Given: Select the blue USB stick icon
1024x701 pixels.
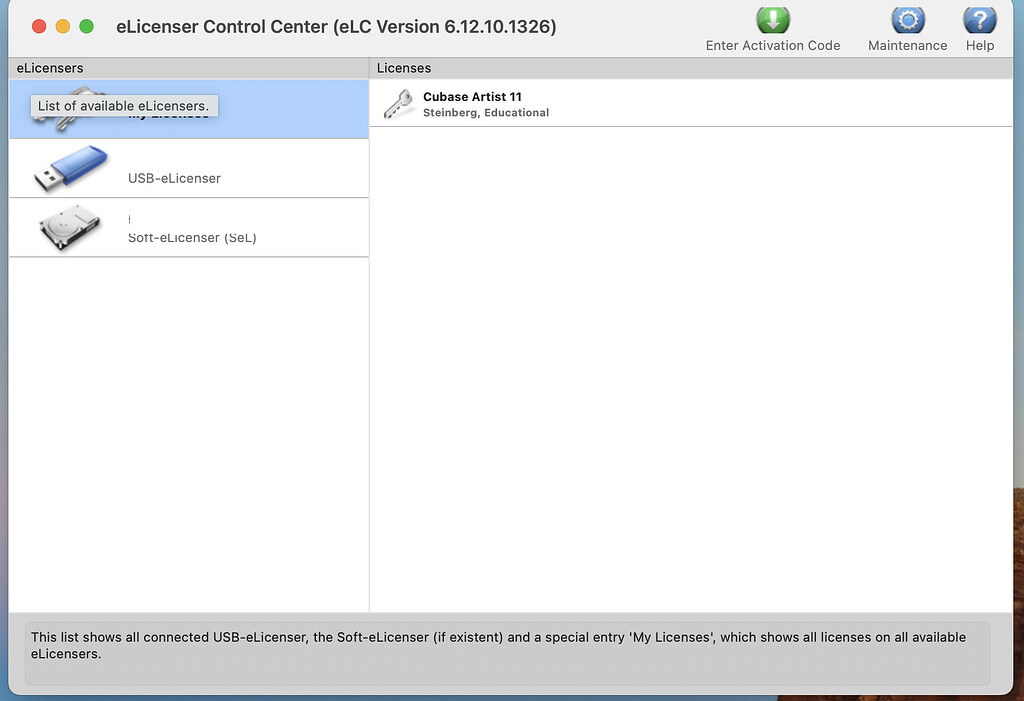Looking at the screenshot, I should [x=71, y=169].
